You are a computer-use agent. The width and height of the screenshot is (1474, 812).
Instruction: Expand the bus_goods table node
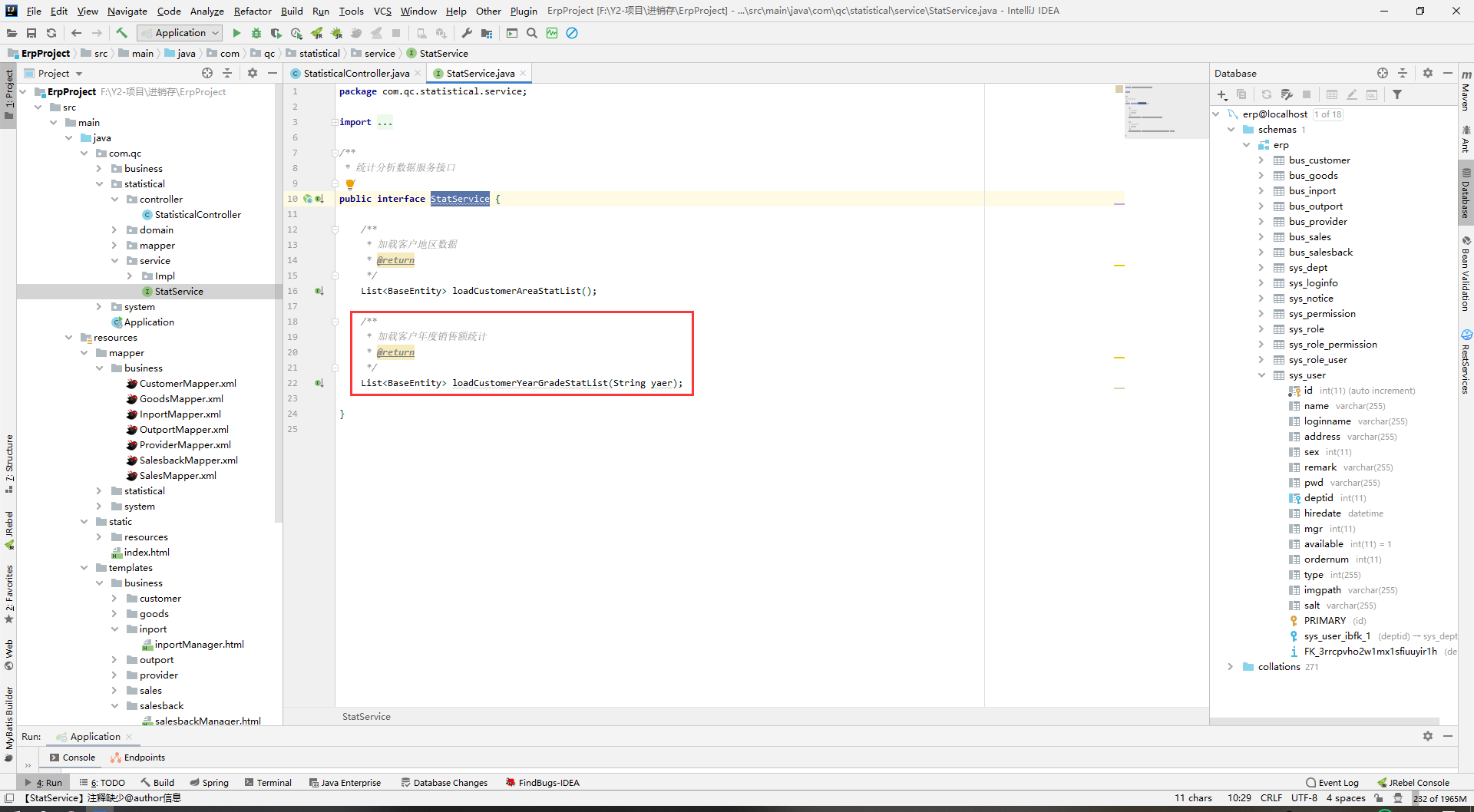click(1261, 176)
